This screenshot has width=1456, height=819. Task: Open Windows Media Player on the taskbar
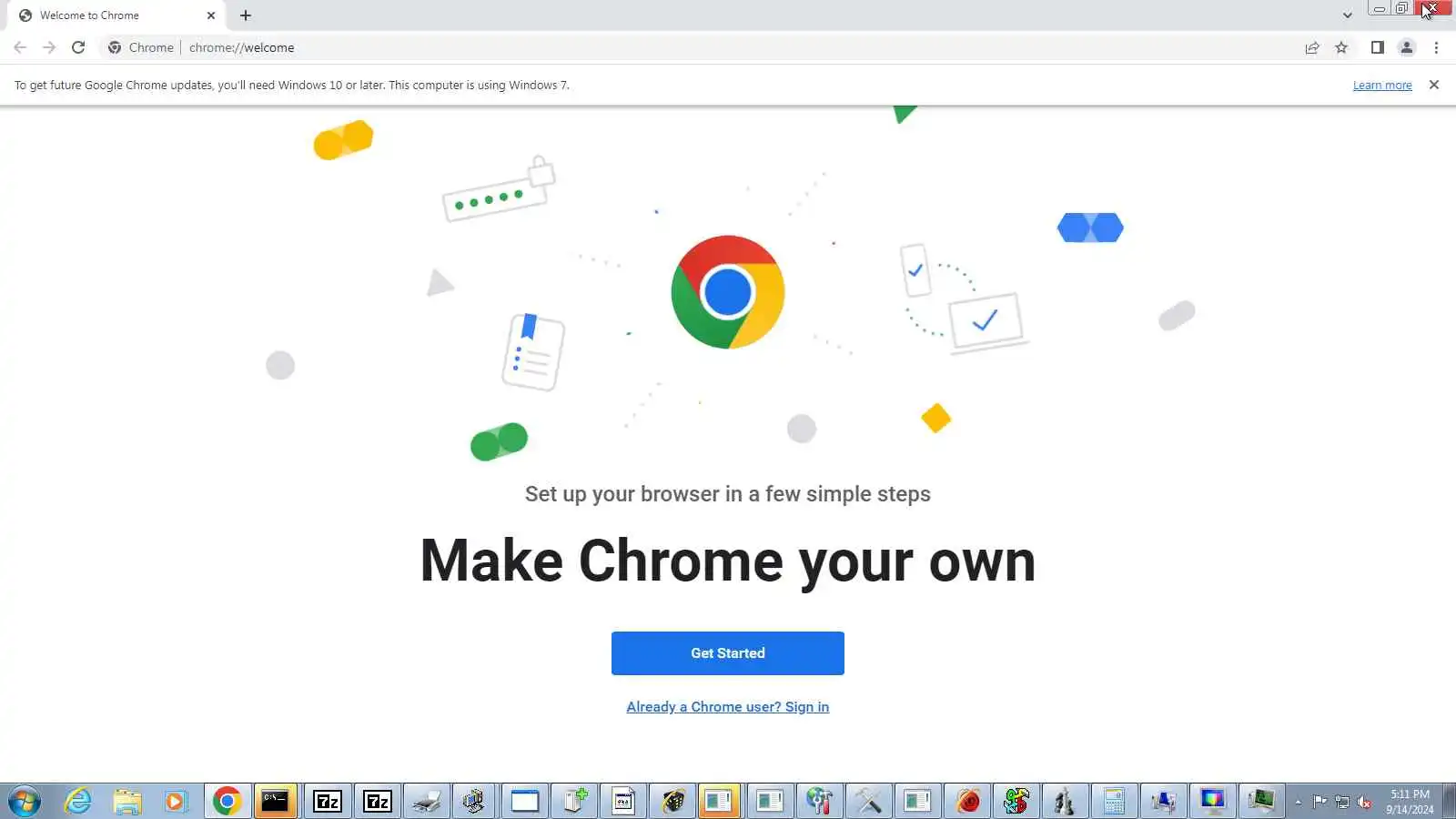point(176,802)
